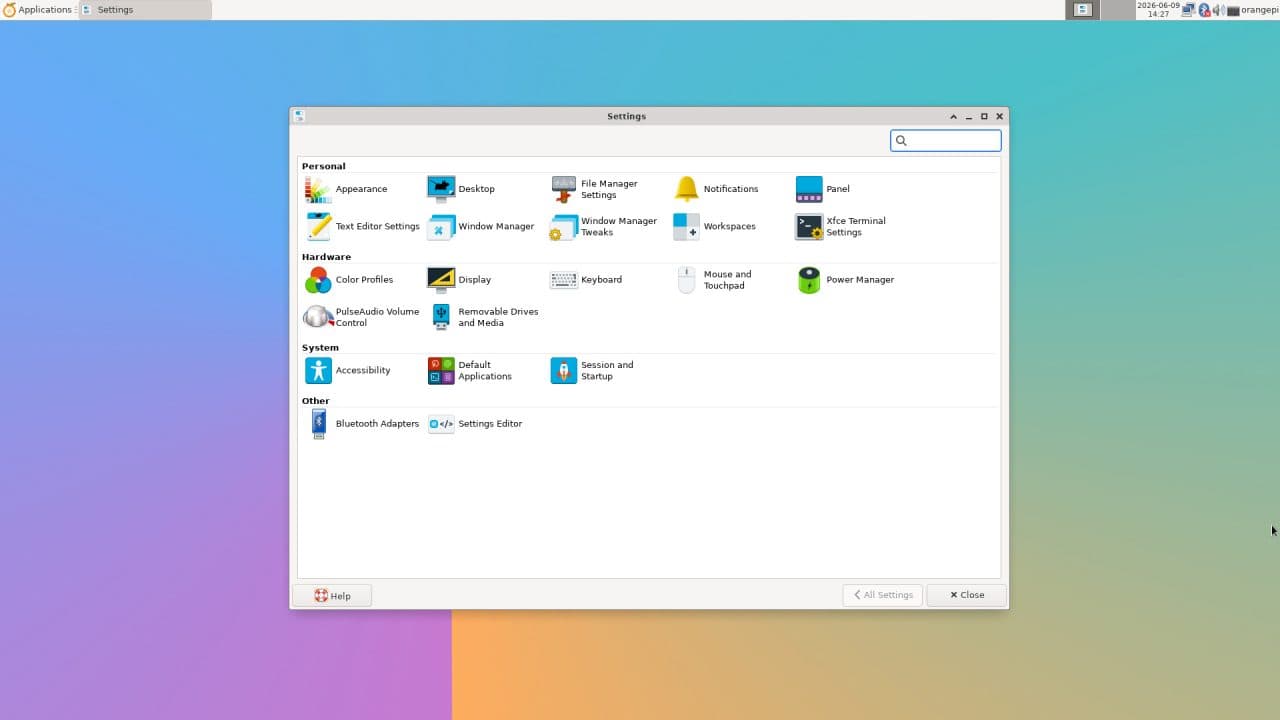This screenshot has width=1280, height=720.
Task: Open the Appearance settings icon
Action: 318,189
